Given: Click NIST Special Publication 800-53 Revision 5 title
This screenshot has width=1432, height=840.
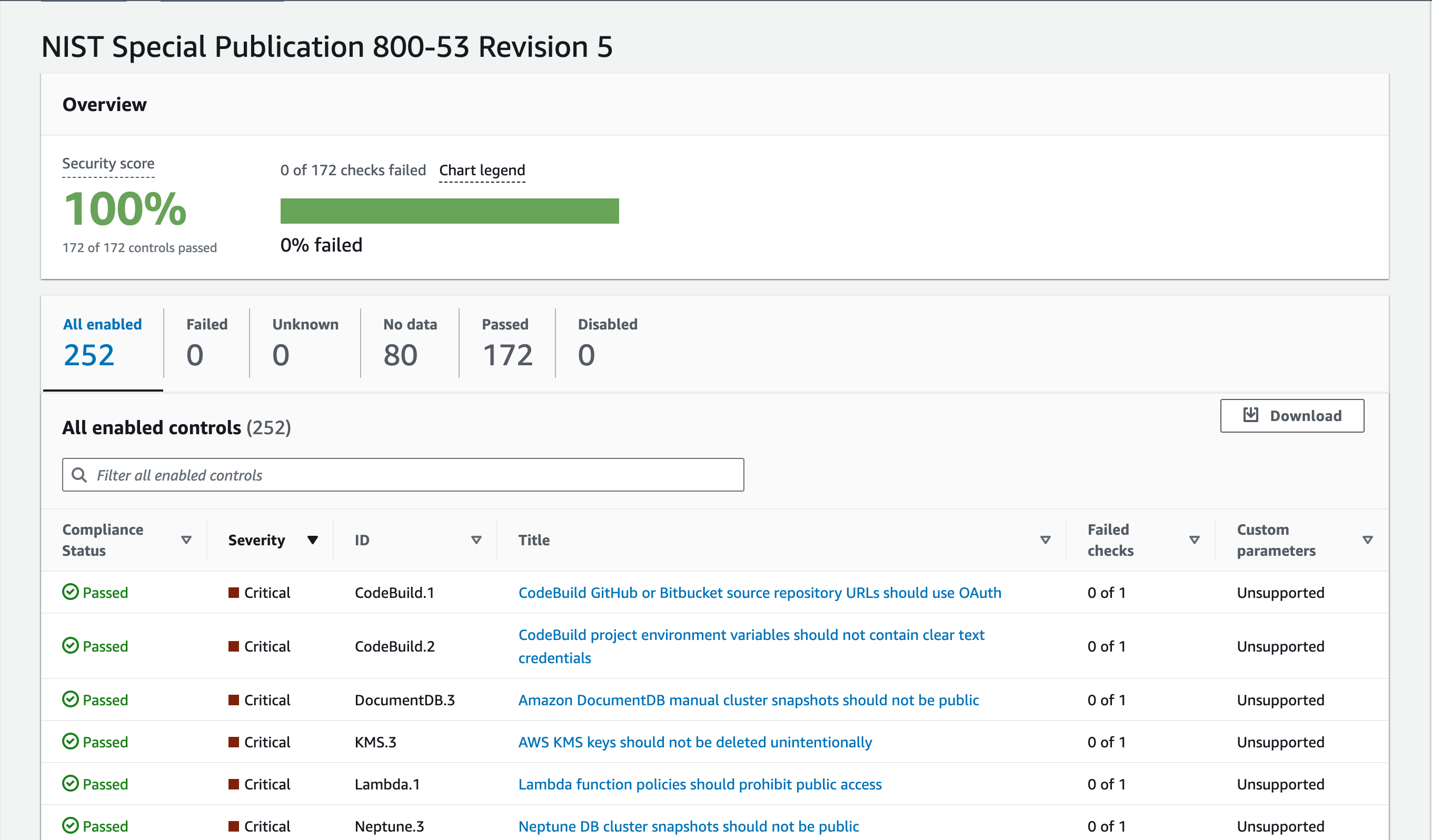Looking at the screenshot, I should [327, 46].
